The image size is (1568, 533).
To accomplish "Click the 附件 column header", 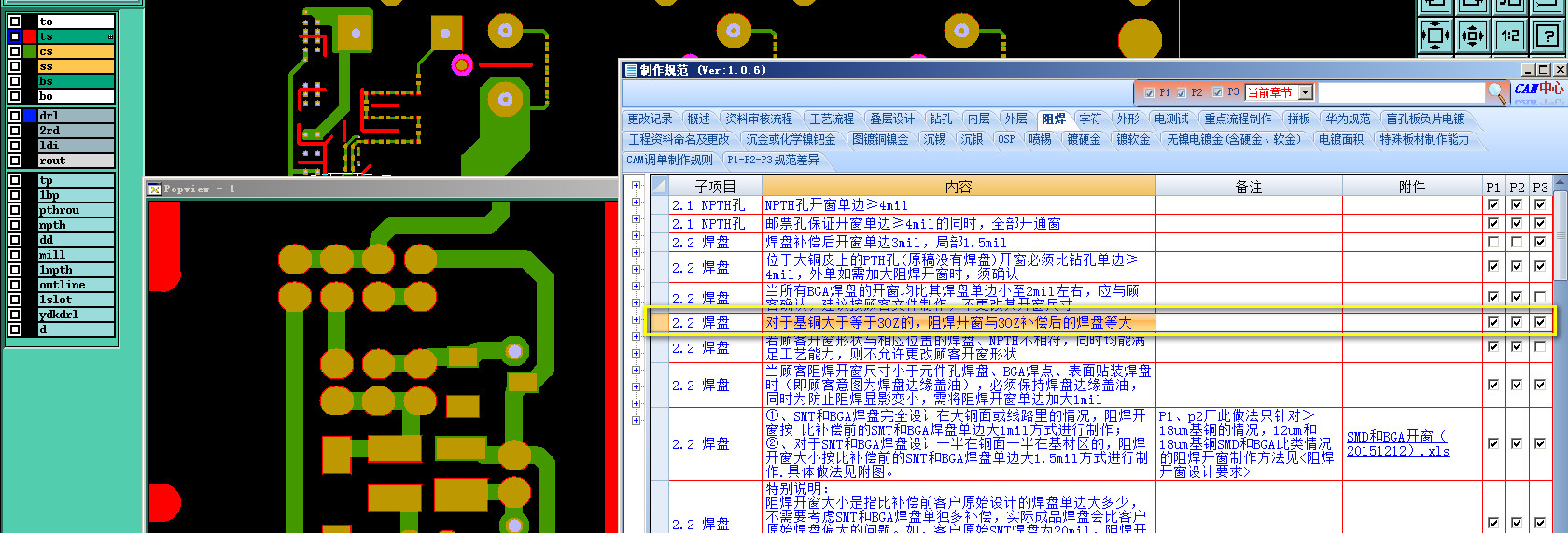I will 1412,187.
